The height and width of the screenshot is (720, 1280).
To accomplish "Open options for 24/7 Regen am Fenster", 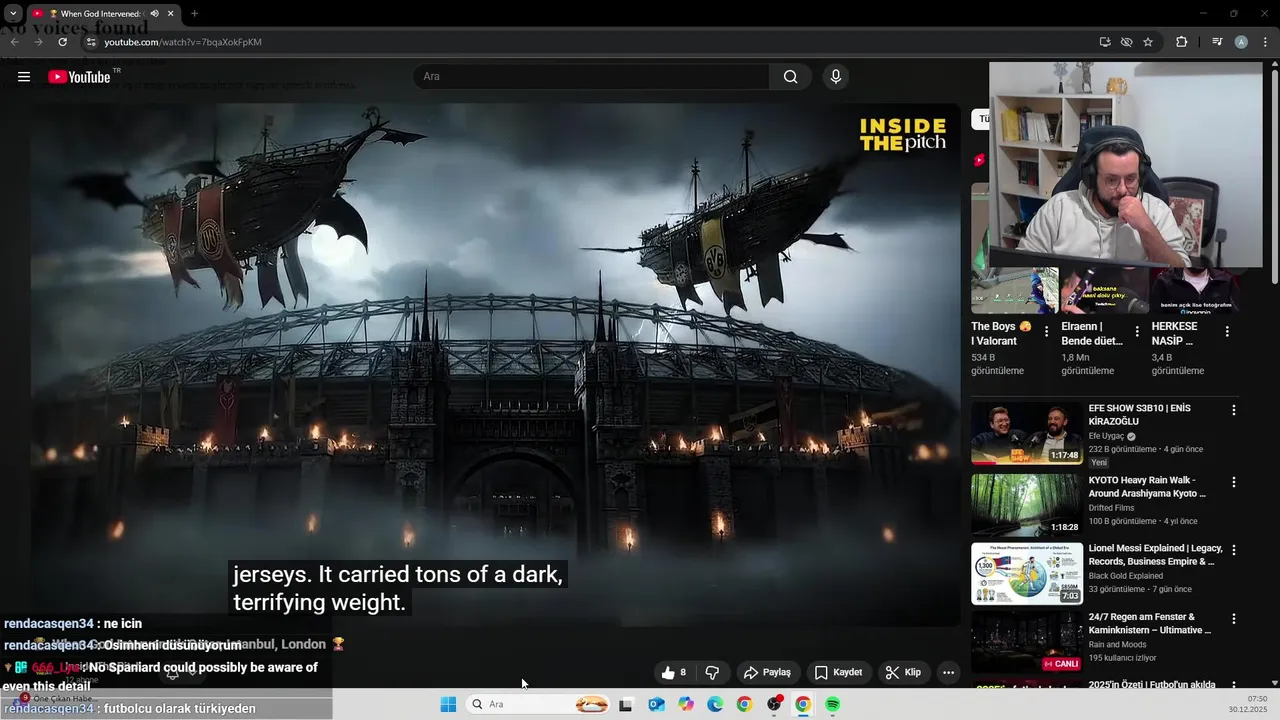I will point(1233,618).
